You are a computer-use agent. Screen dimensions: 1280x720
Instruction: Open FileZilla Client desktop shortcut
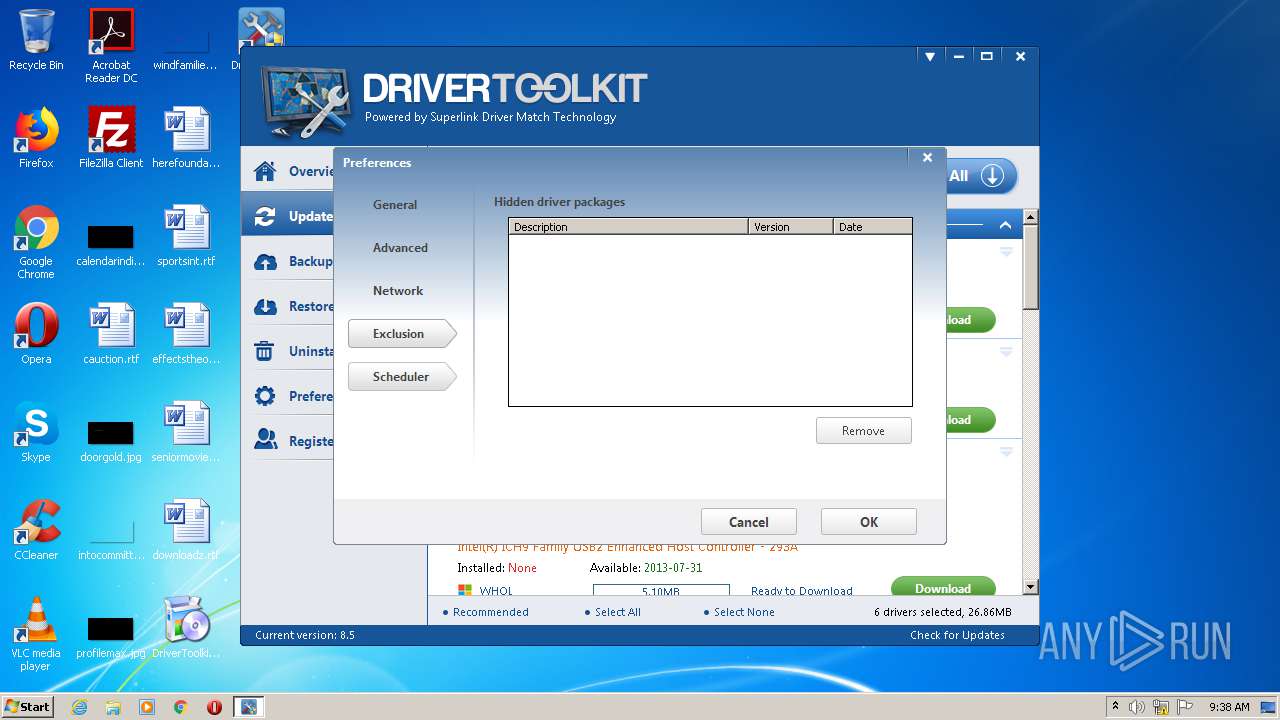pos(111,138)
